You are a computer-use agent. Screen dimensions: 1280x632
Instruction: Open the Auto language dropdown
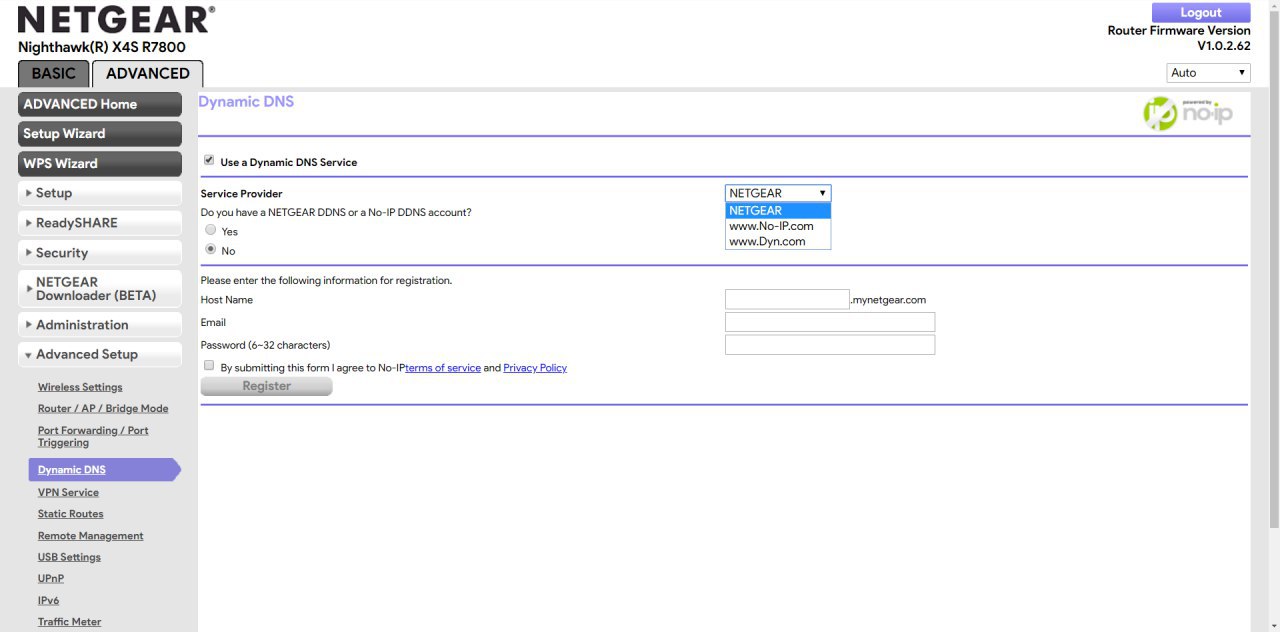point(1208,73)
